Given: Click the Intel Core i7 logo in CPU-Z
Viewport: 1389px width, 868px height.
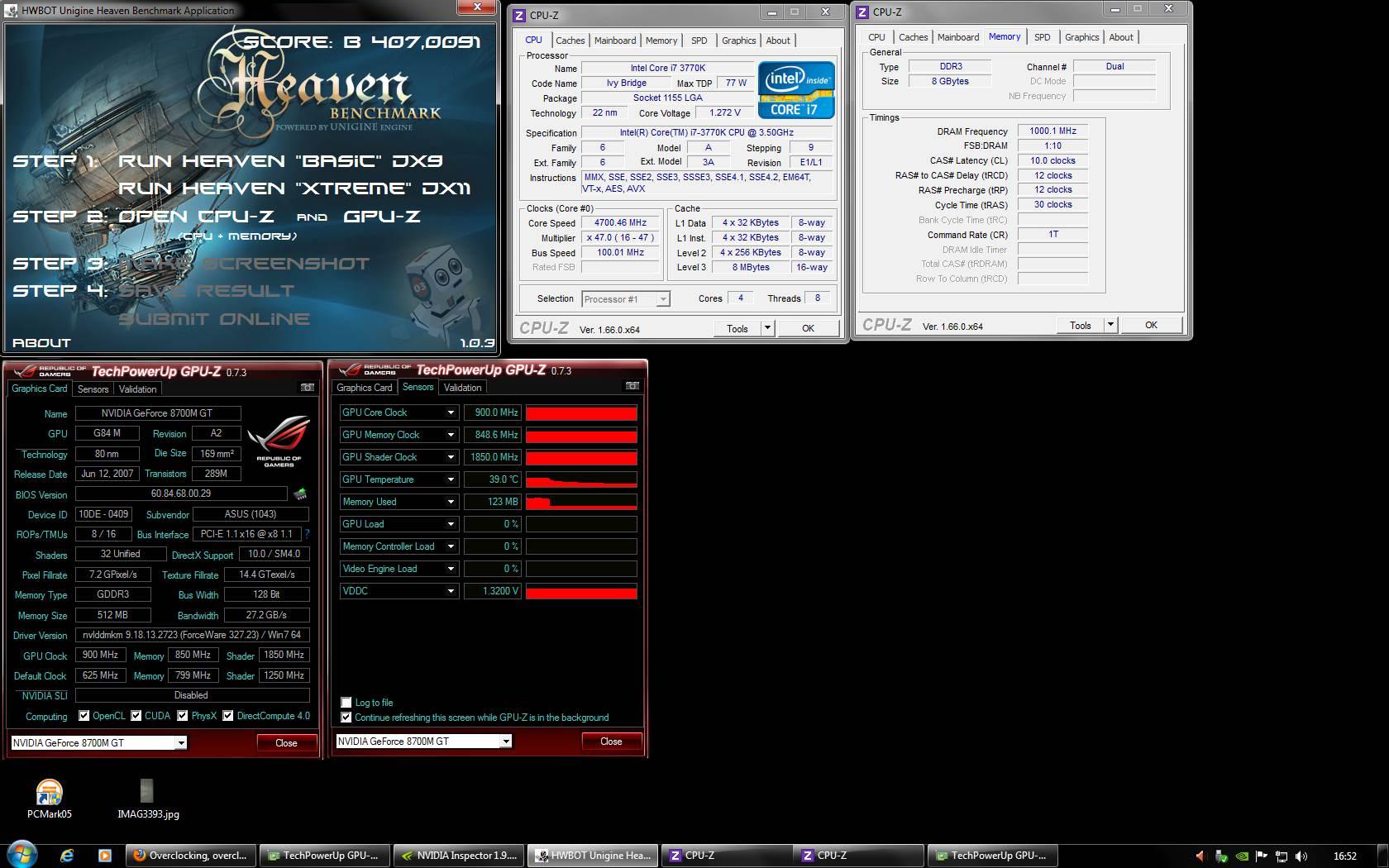Looking at the screenshot, I should coord(796,89).
